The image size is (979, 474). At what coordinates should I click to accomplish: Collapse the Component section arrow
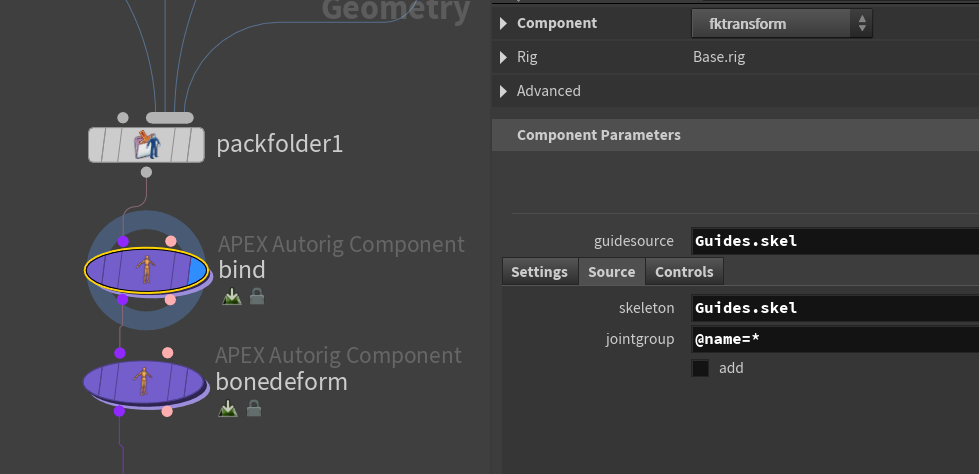pos(503,23)
